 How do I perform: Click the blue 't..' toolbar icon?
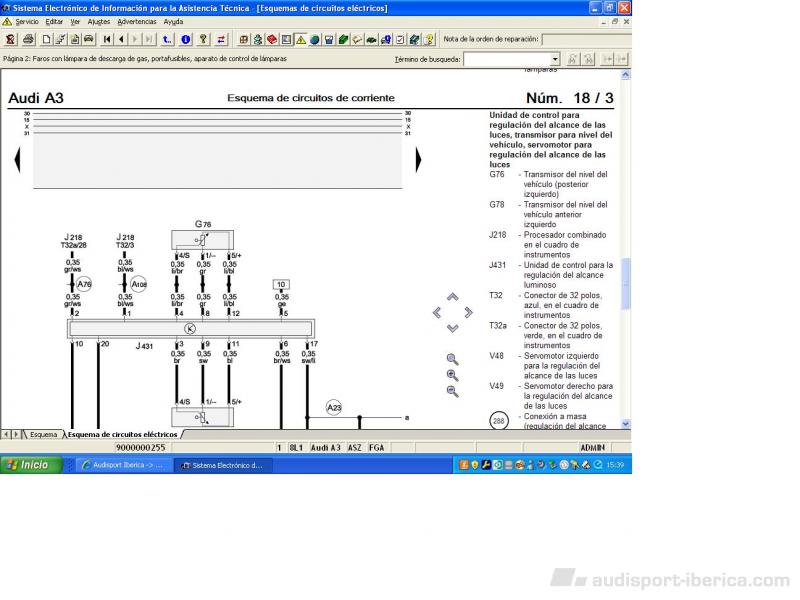click(167, 39)
